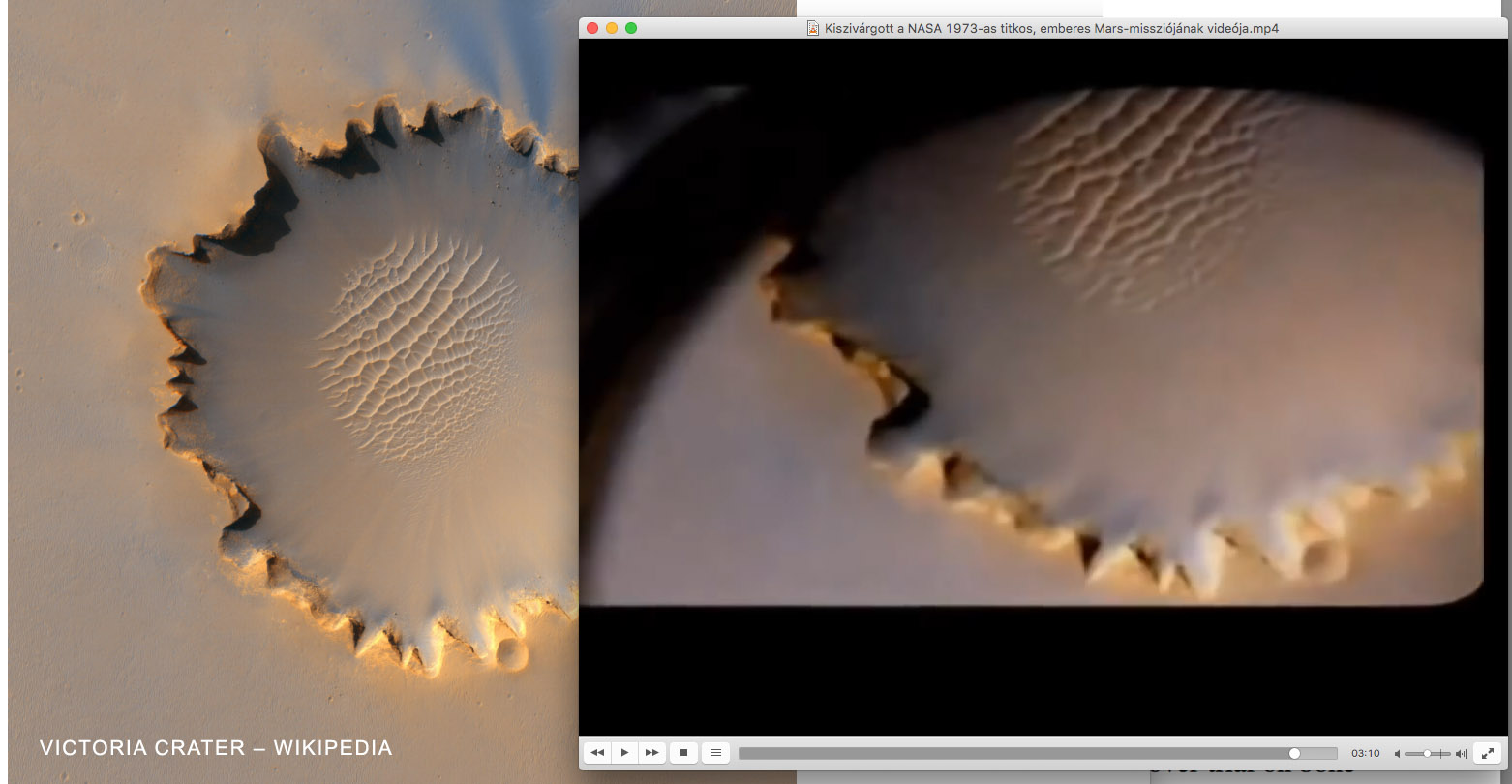Click the mp4 file icon in title bar

813,28
